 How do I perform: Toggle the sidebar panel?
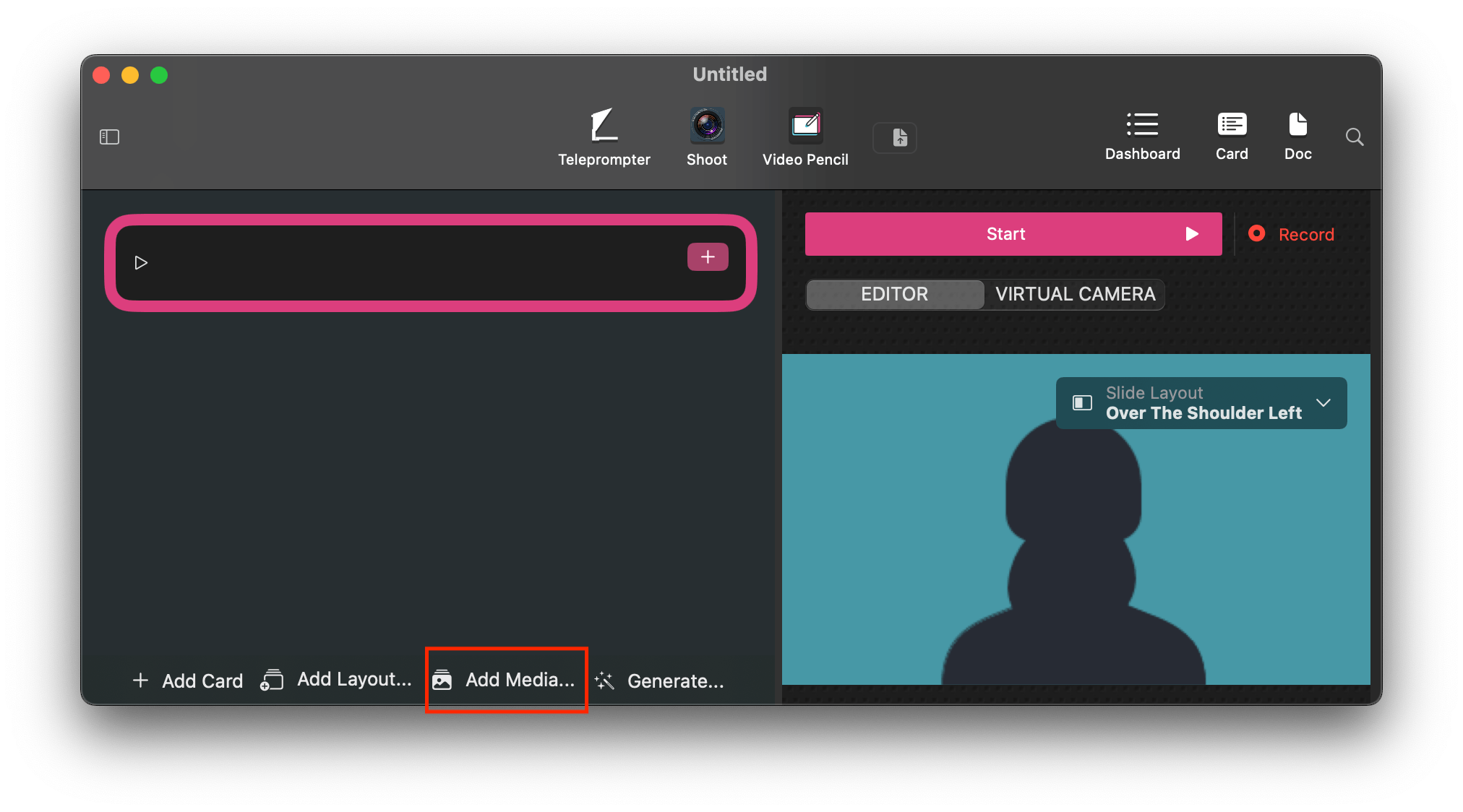click(109, 137)
